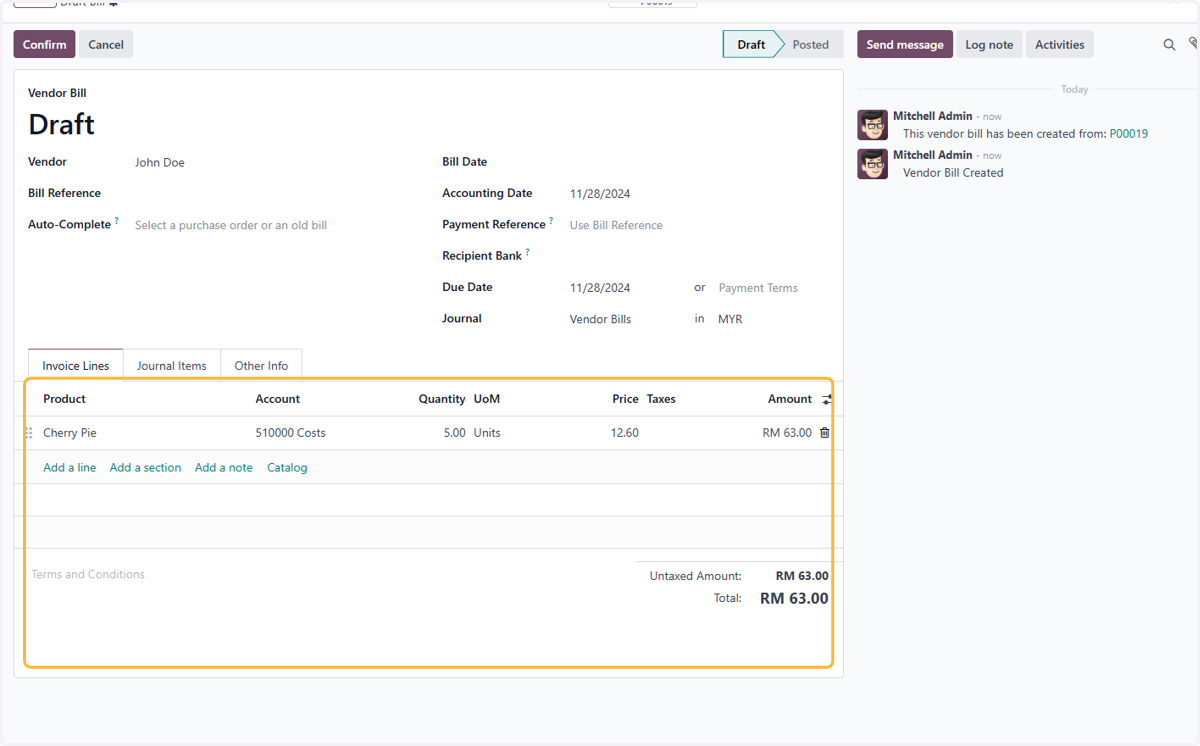Click Account column header
This screenshot has height=746, width=1200.
277,399
